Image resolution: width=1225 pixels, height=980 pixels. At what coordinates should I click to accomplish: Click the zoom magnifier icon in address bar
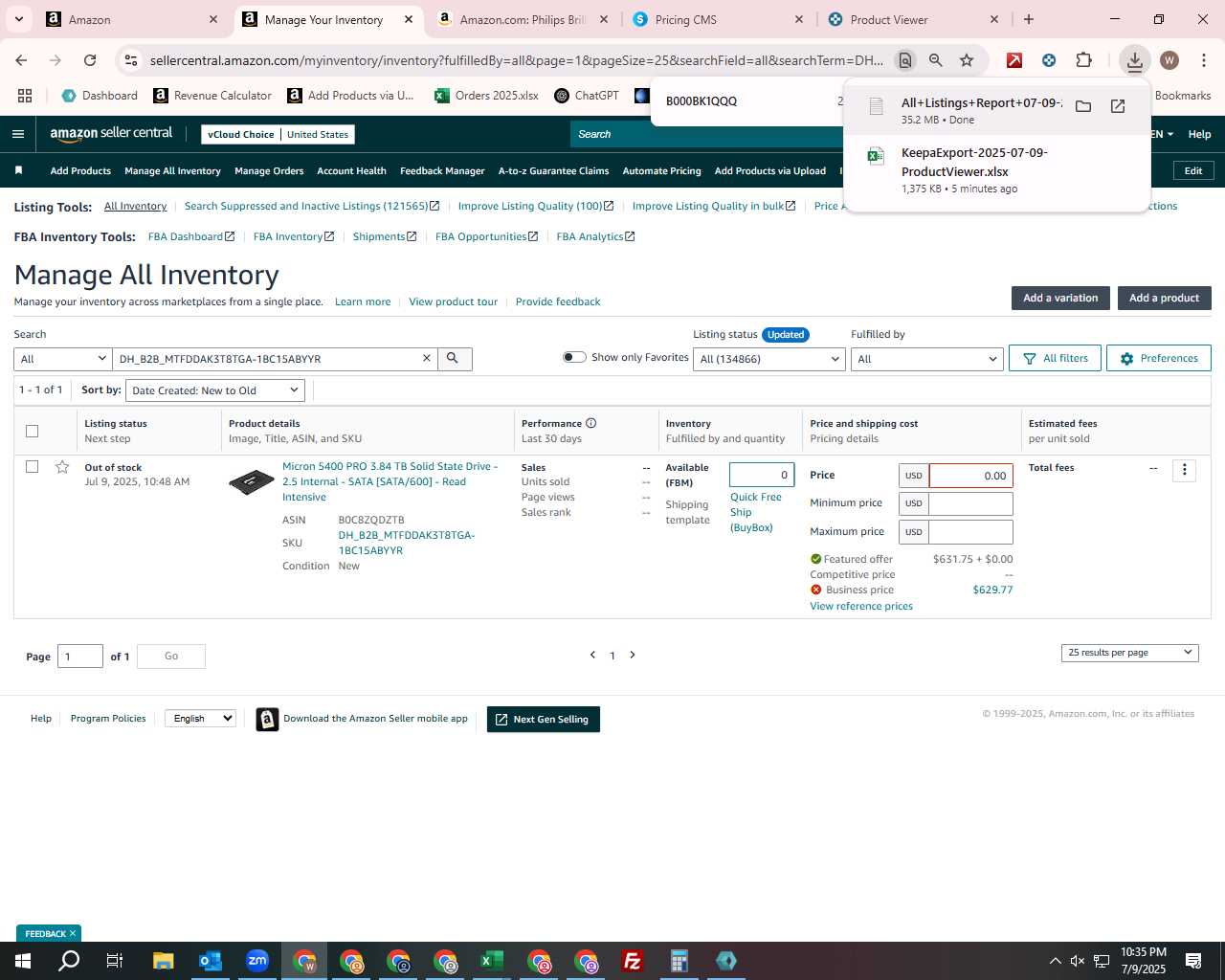click(936, 60)
